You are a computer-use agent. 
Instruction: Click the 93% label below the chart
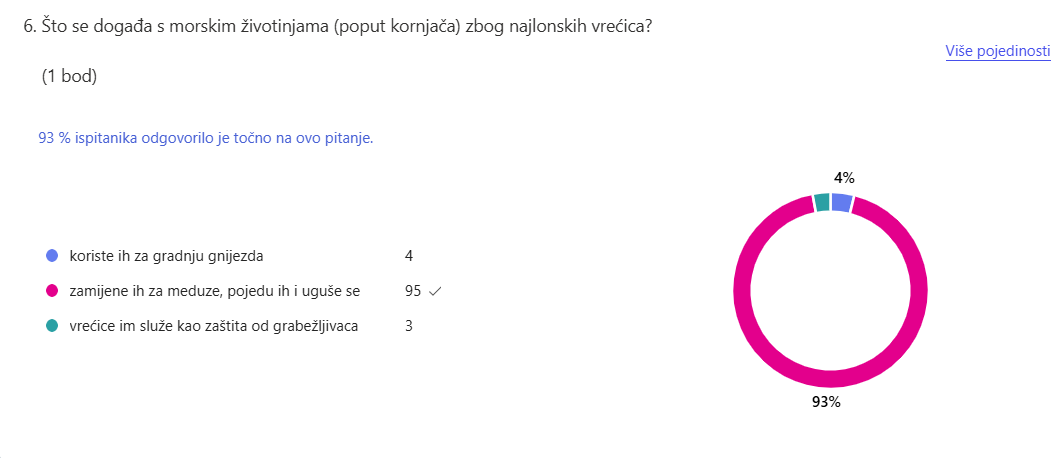826,403
